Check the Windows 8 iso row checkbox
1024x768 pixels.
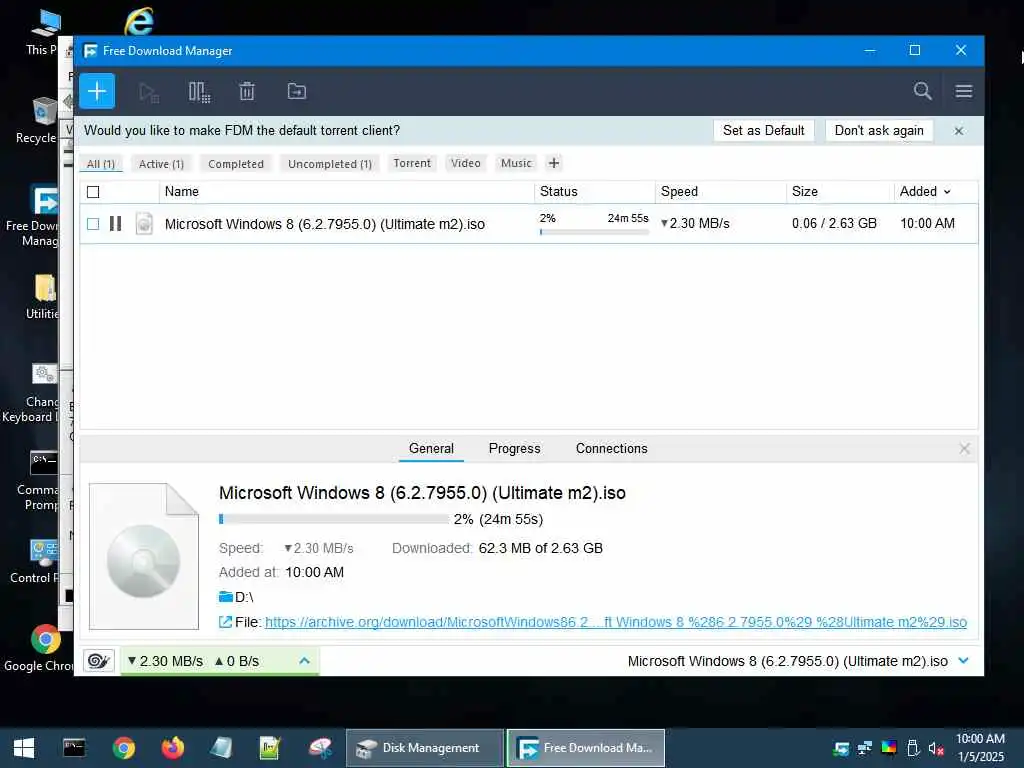[x=93, y=224]
